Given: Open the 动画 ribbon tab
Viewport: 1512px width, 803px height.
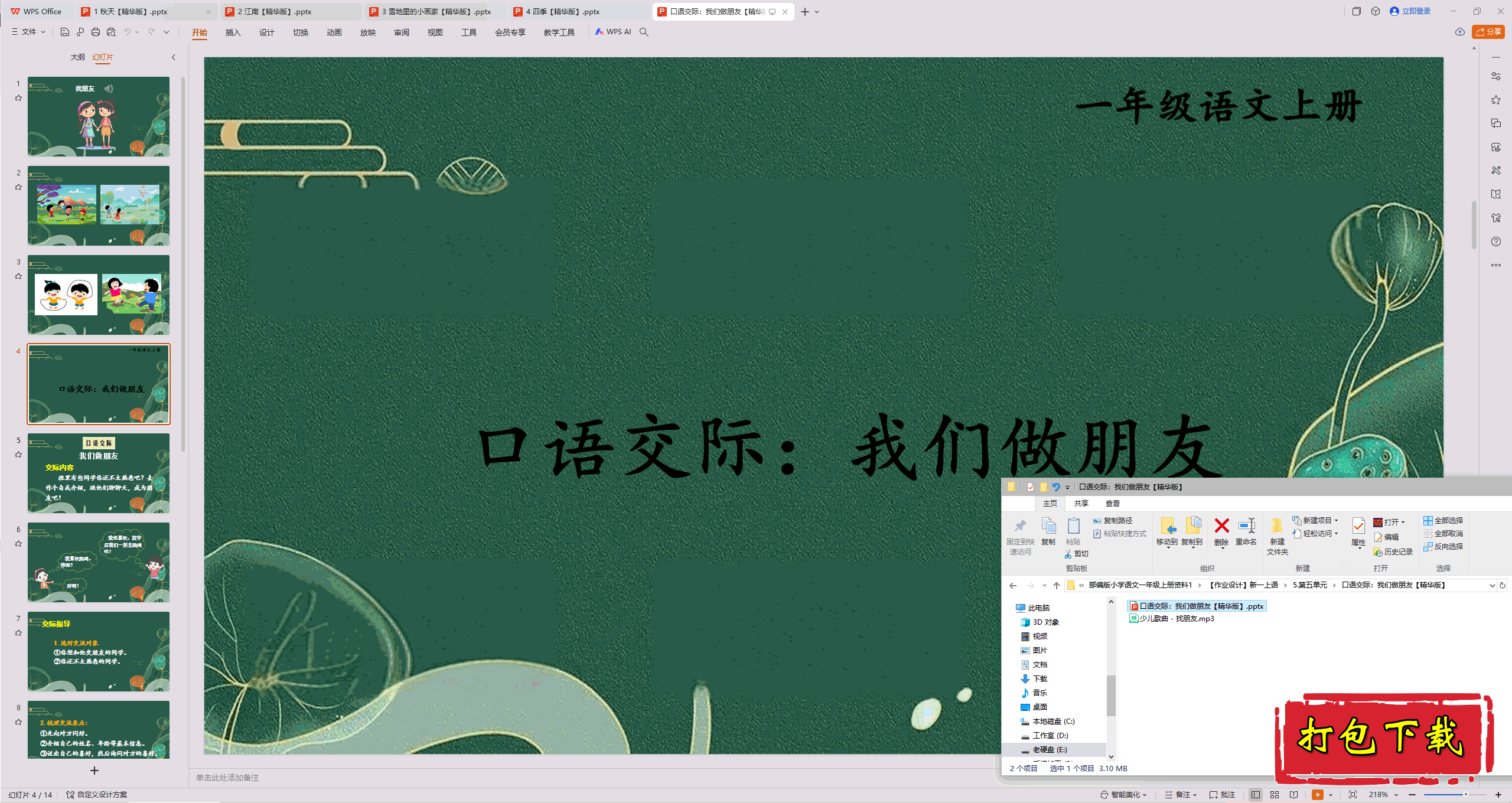Looking at the screenshot, I should point(334,32).
